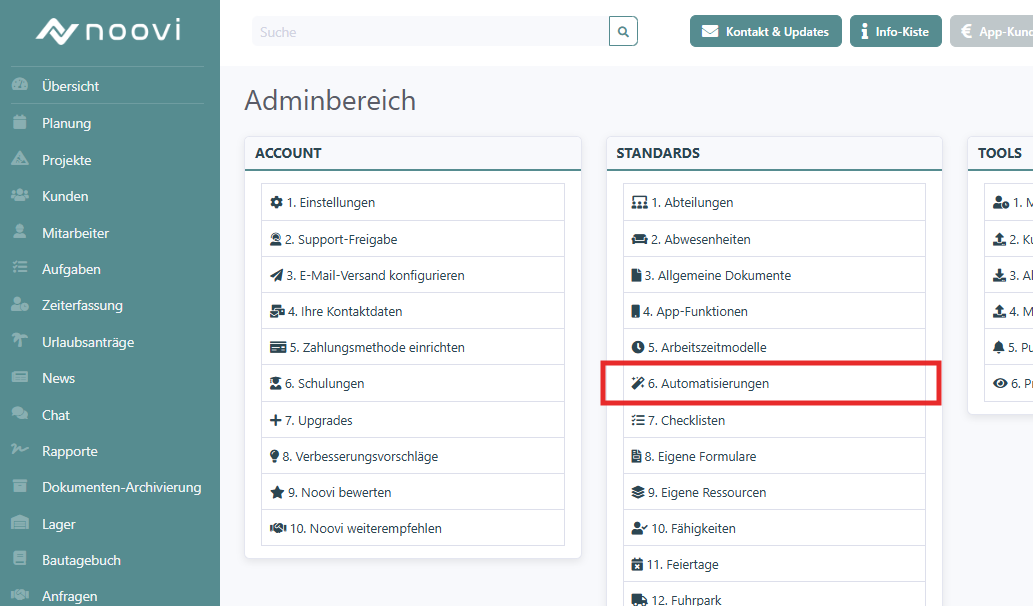Click the search magnifier button
Image resolution: width=1033 pixels, height=606 pixels.
point(623,31)
